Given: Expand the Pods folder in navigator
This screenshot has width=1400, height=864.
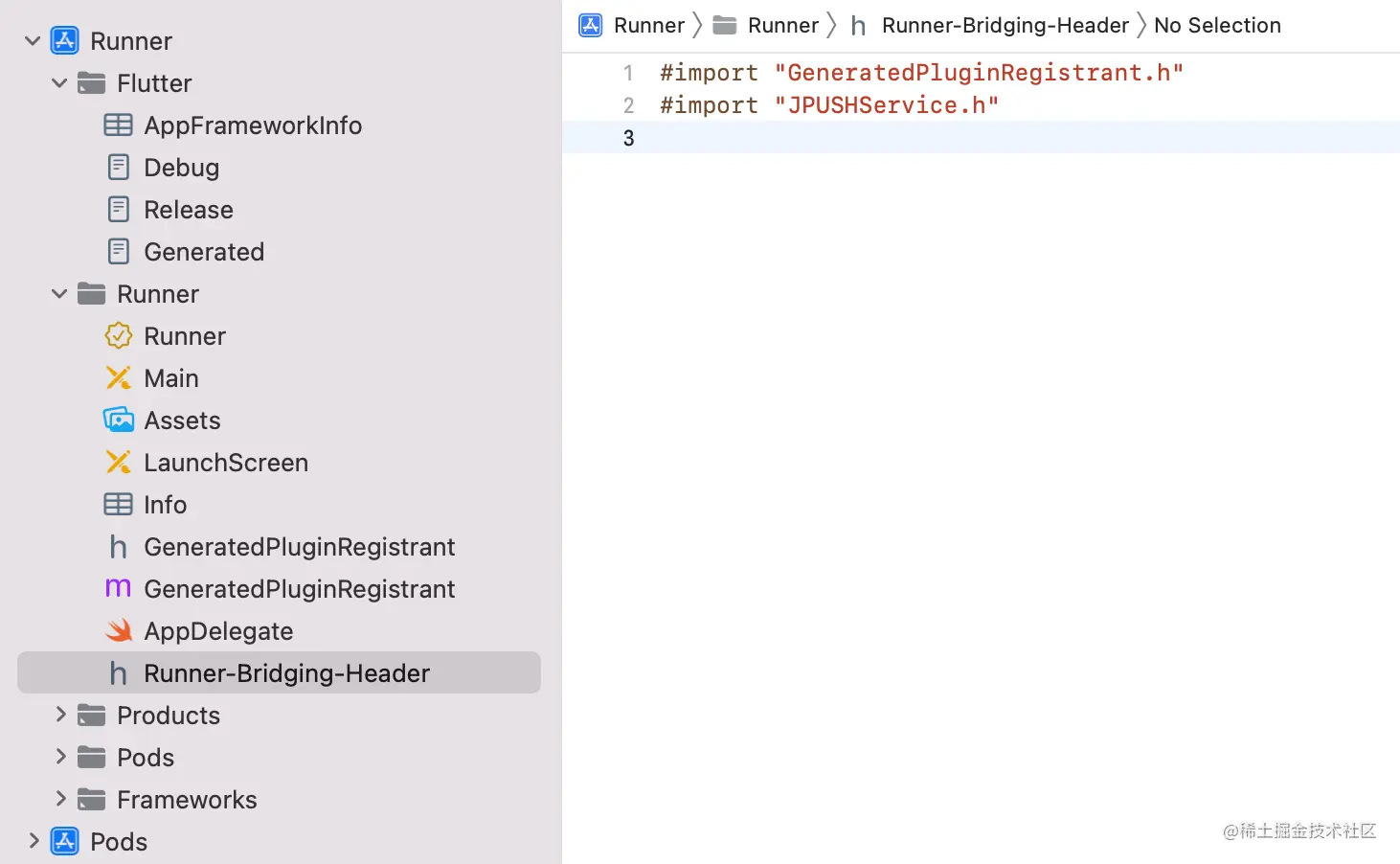Looking at the screenshot, I should pos(59,757).
